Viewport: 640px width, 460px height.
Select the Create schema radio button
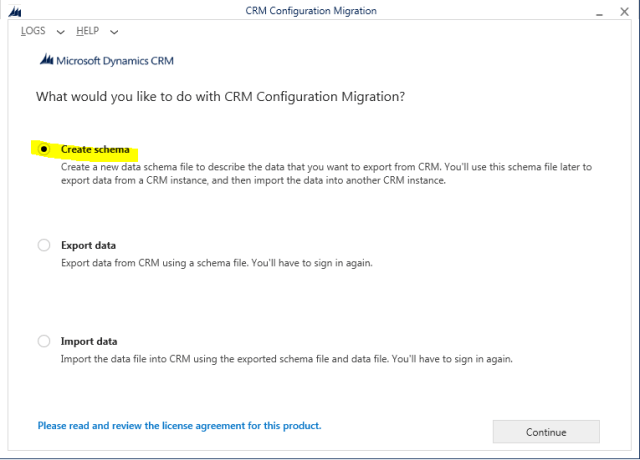tap(44, 149)
